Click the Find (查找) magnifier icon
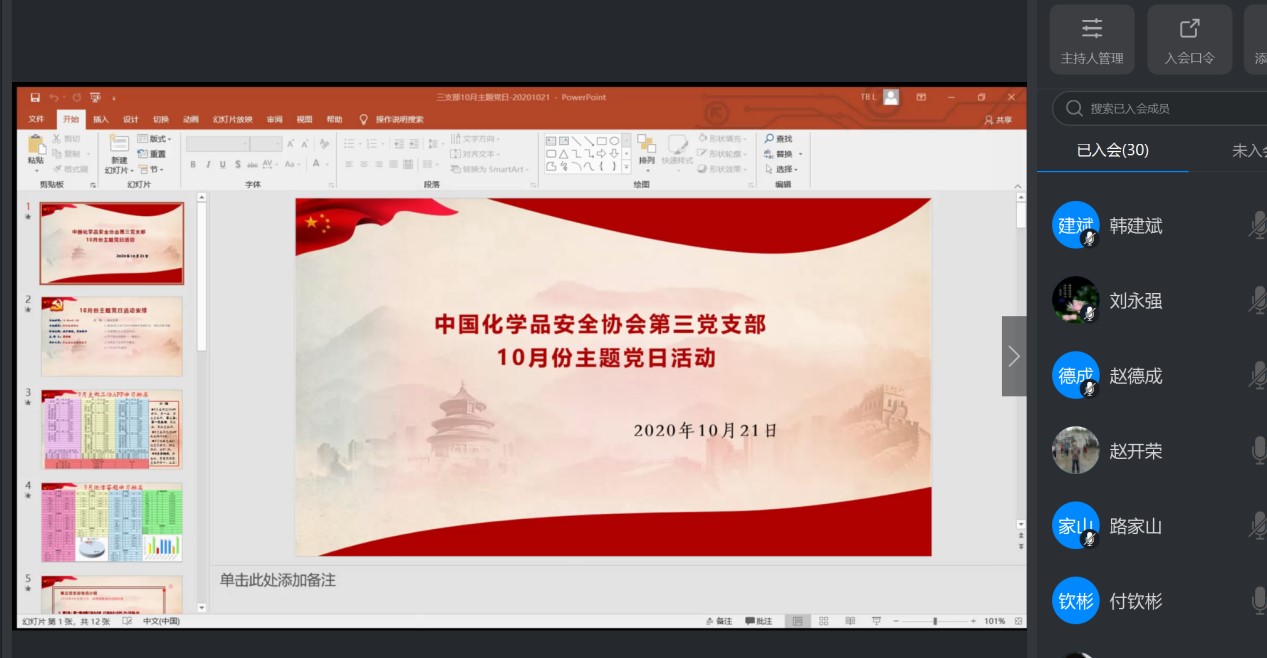The height and width of the screenshot is (658, 1267). (770, 139)
